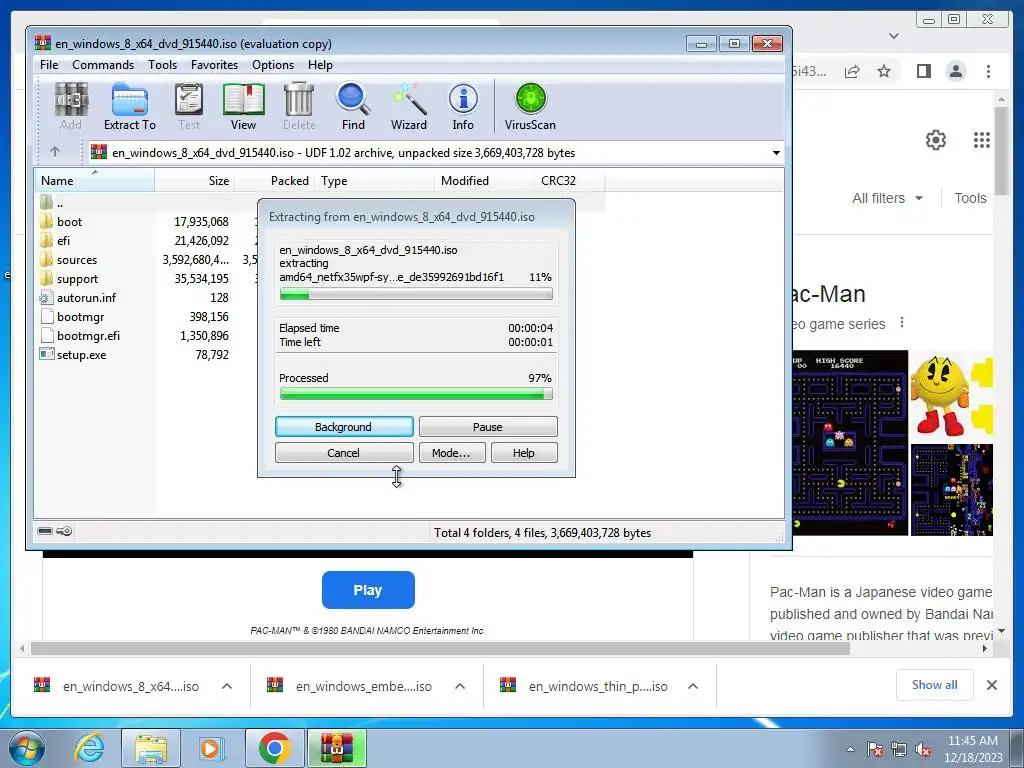Expand en_windows_embe download options chevron
This screenshot has width=1024, height=768.
(460, 686)
